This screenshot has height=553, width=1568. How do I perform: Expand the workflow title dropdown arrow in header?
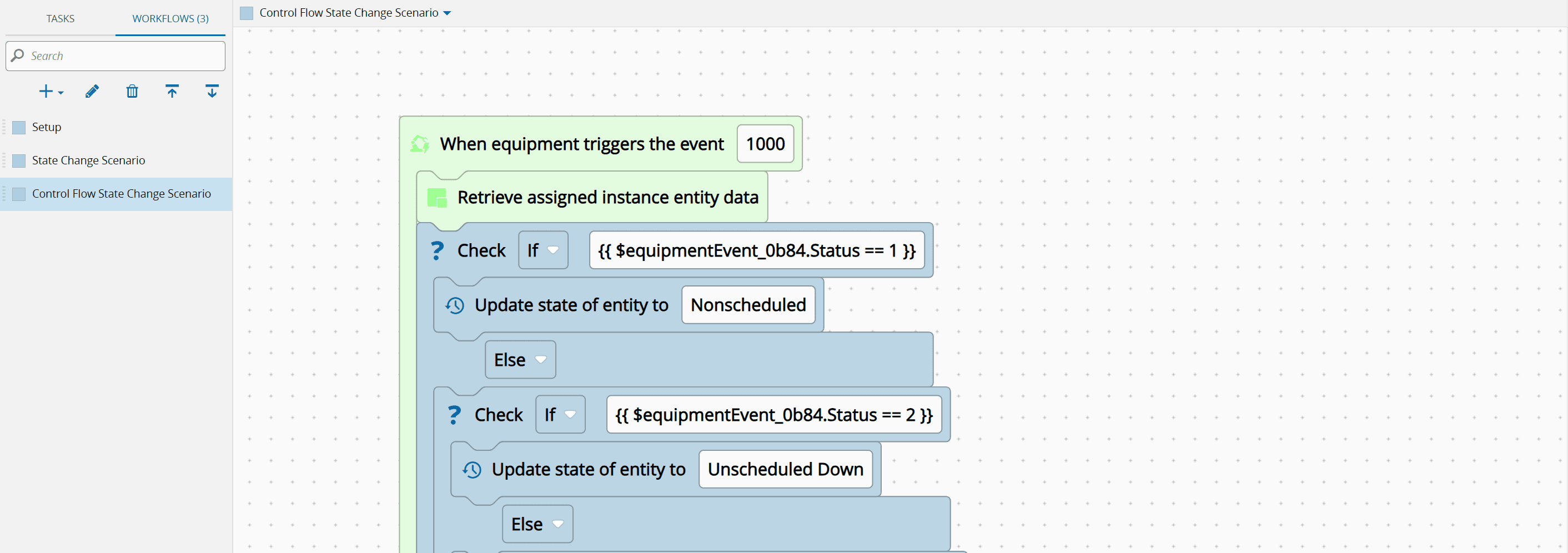point(448,13)
